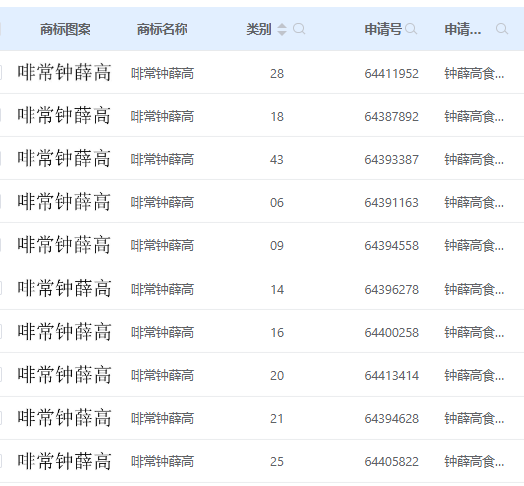Click the 类别 column header label
This screenshot has width=524, height=486.
pyautogui.click(x=259, y=29)
